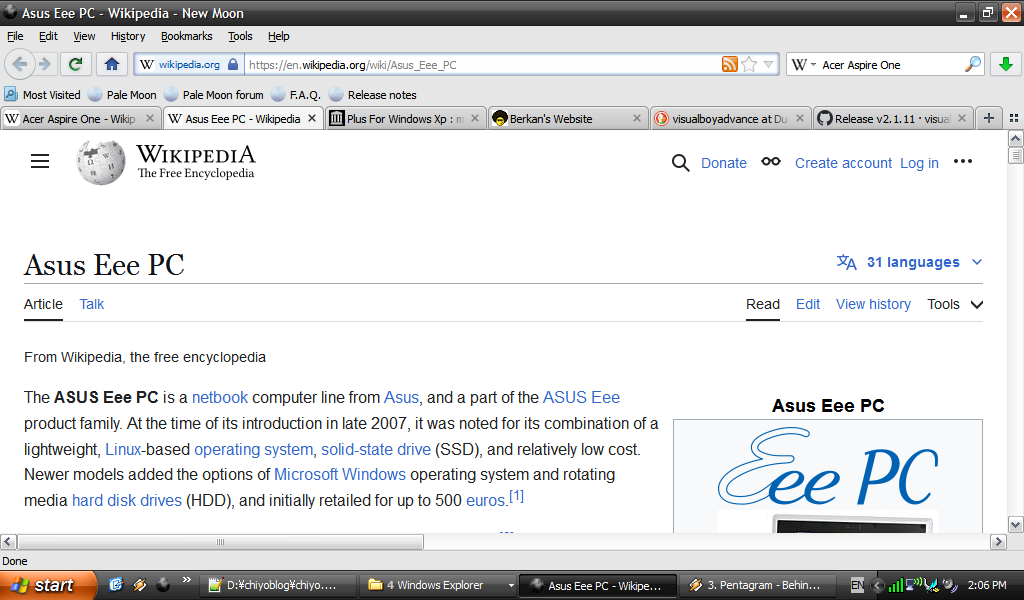The width and height of the screenshot is (1024, 600).
Task: Close the Acer Aspire One tab
Action: 150,118
